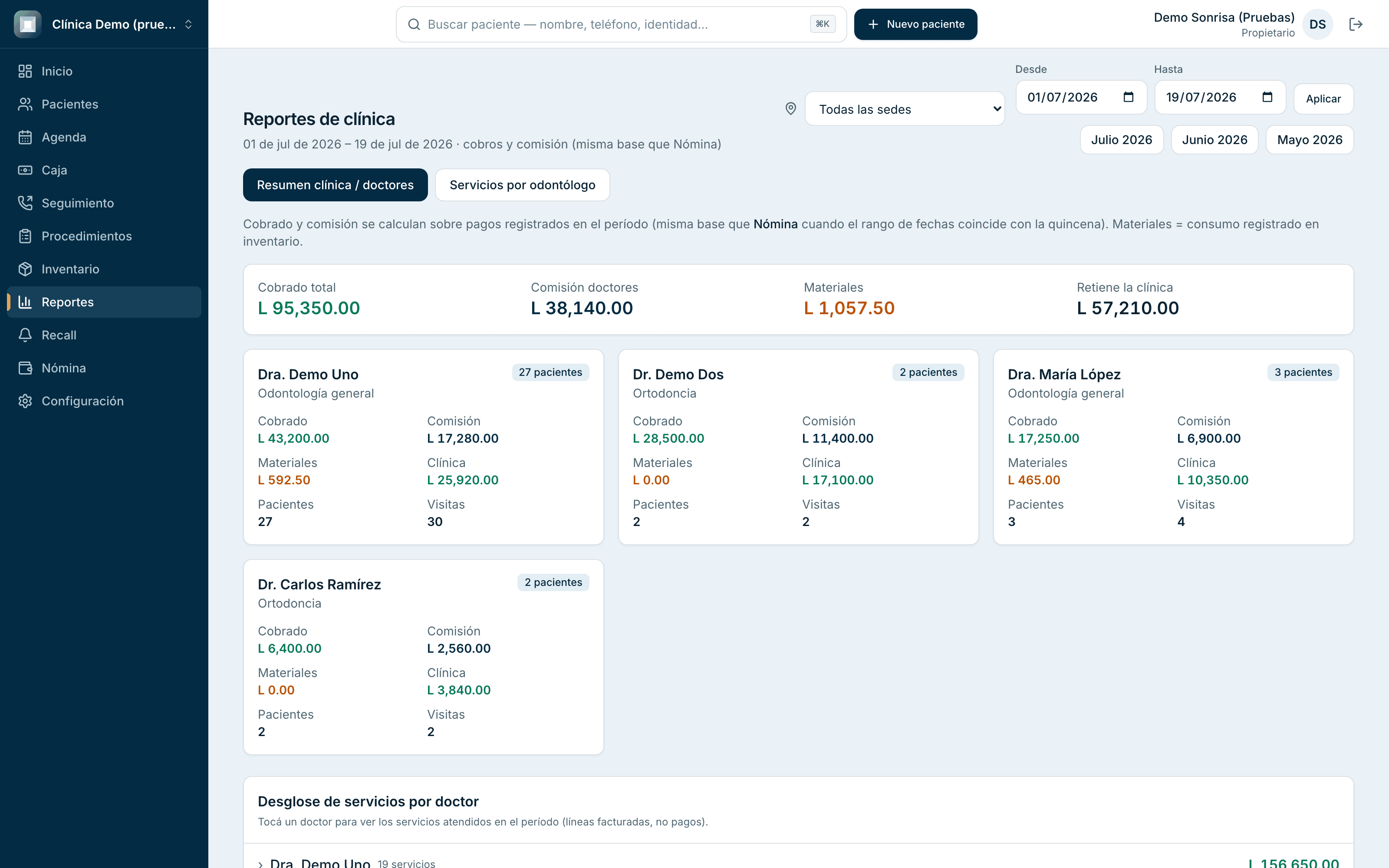Open the Todas las sedes dropdown
Viewport: 1389px width, 868px height.
905,109
